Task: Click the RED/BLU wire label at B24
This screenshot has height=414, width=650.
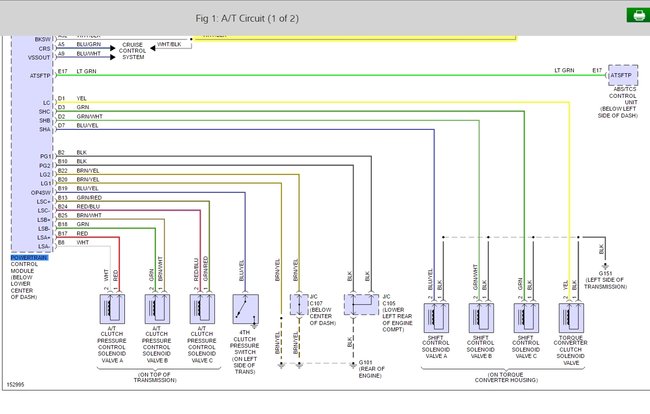Action: pos(88,206)
